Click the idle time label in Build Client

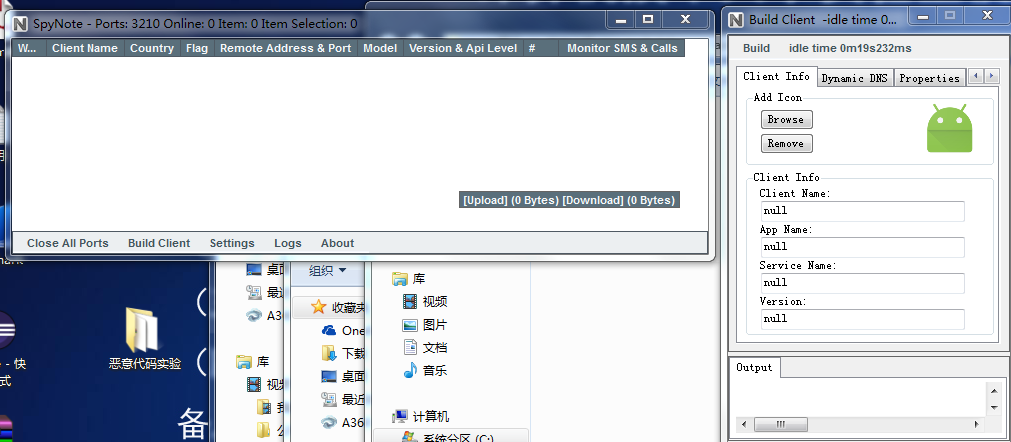pyautogui.click(x=850, y=48)
